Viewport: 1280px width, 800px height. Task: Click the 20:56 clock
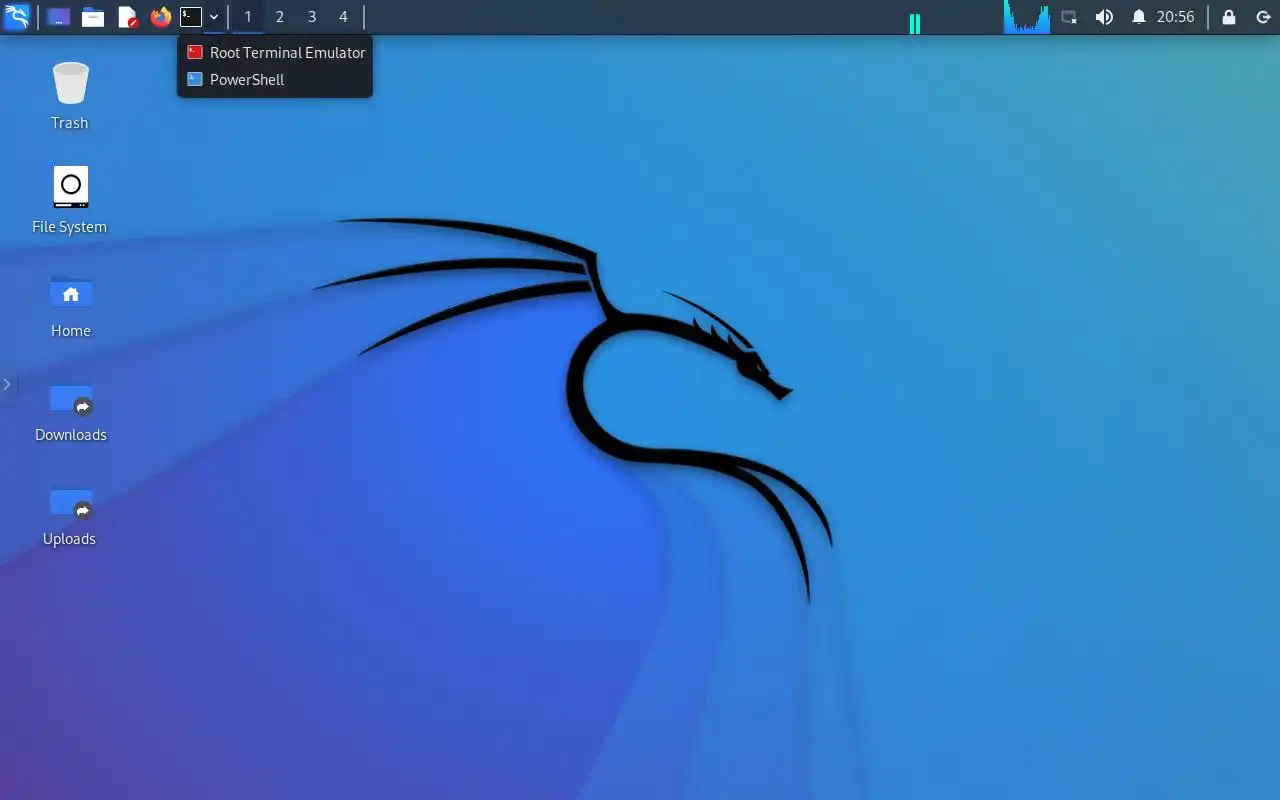pyautogui.click(x=1176, y=17)
